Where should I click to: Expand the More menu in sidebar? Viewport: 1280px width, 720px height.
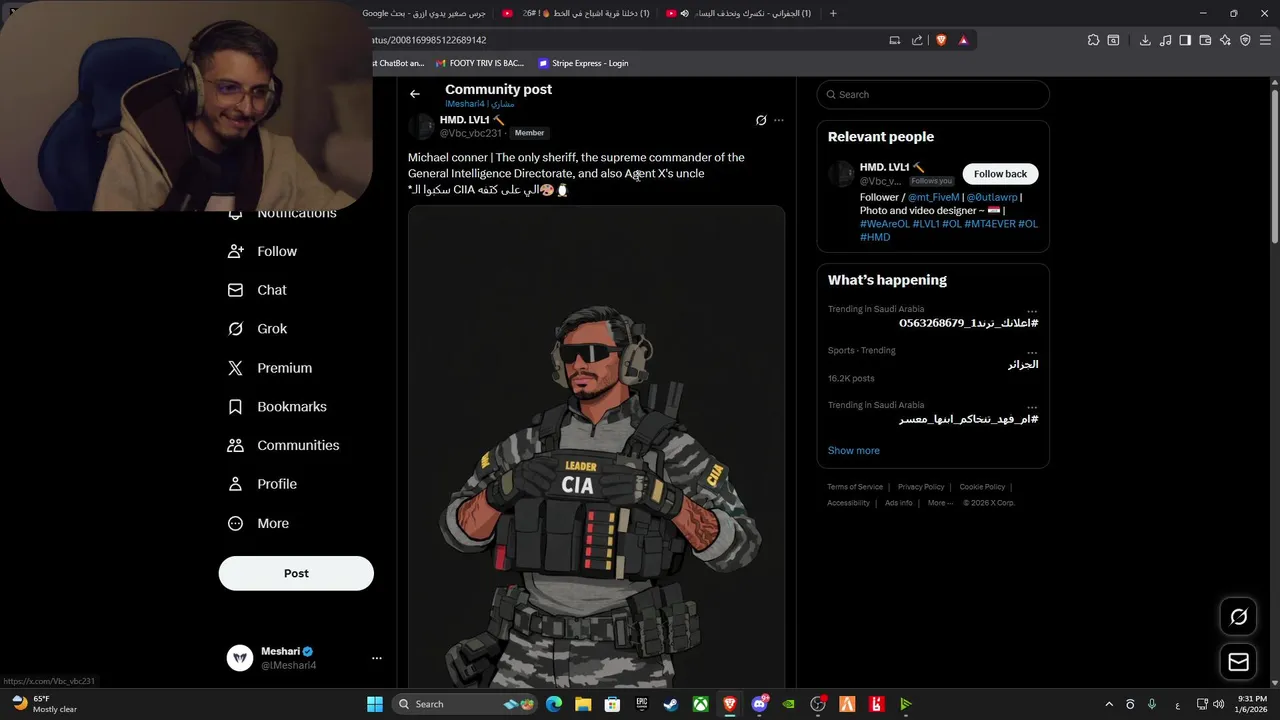[259, 523]
